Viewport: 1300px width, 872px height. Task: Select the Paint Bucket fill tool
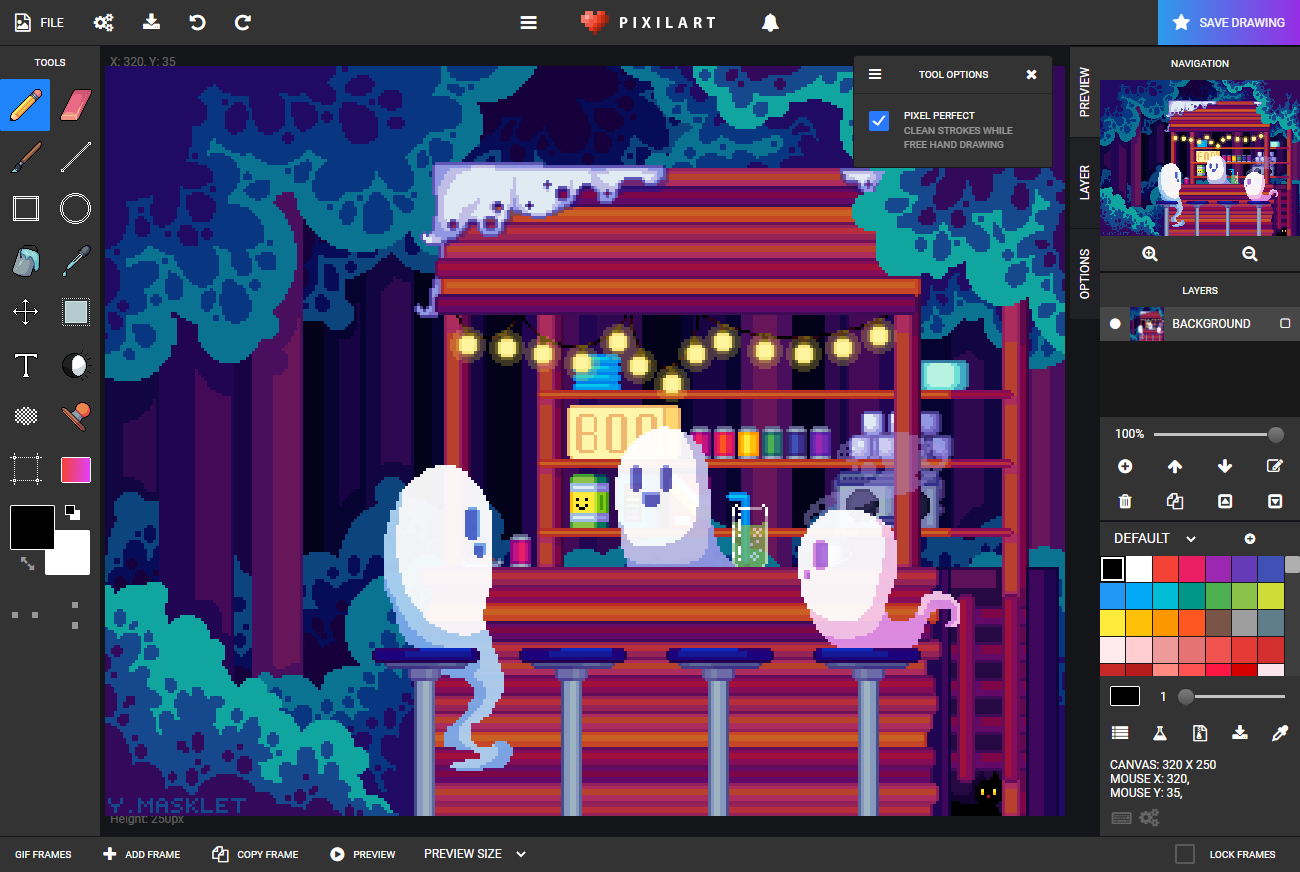click(25, 261)
